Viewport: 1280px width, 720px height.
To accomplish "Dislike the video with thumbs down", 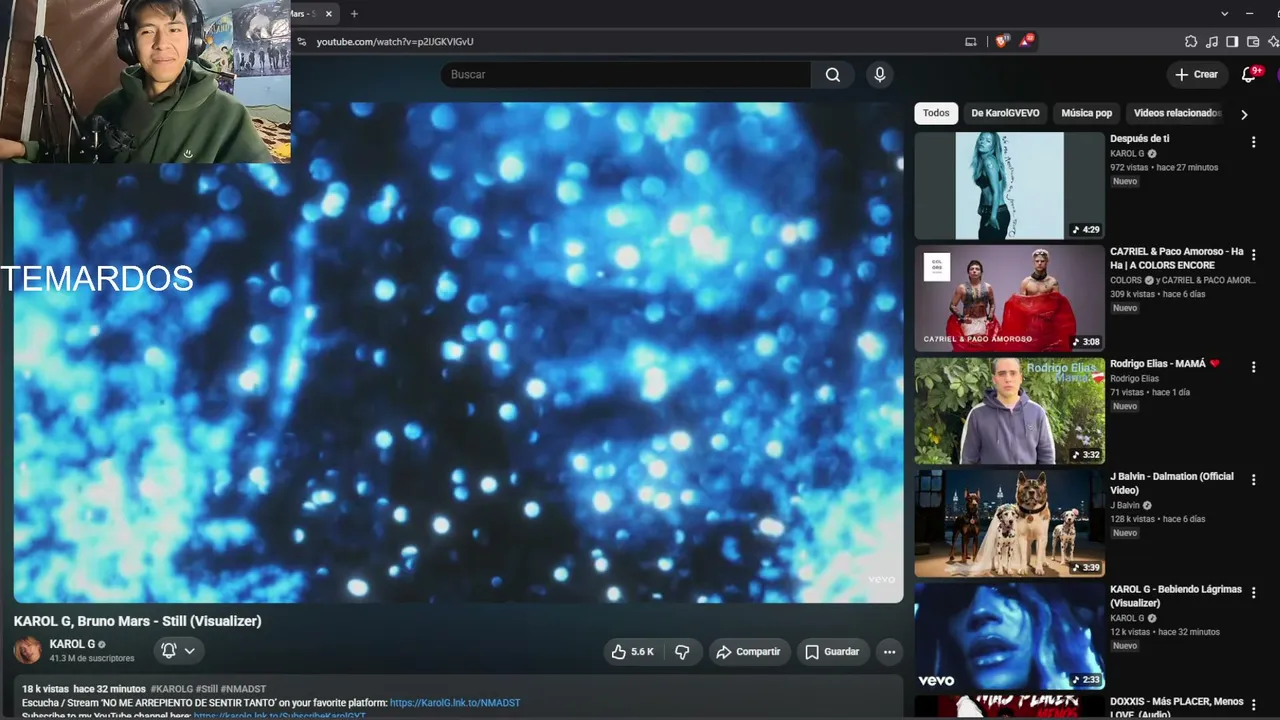I will click(x=682, y=652).
